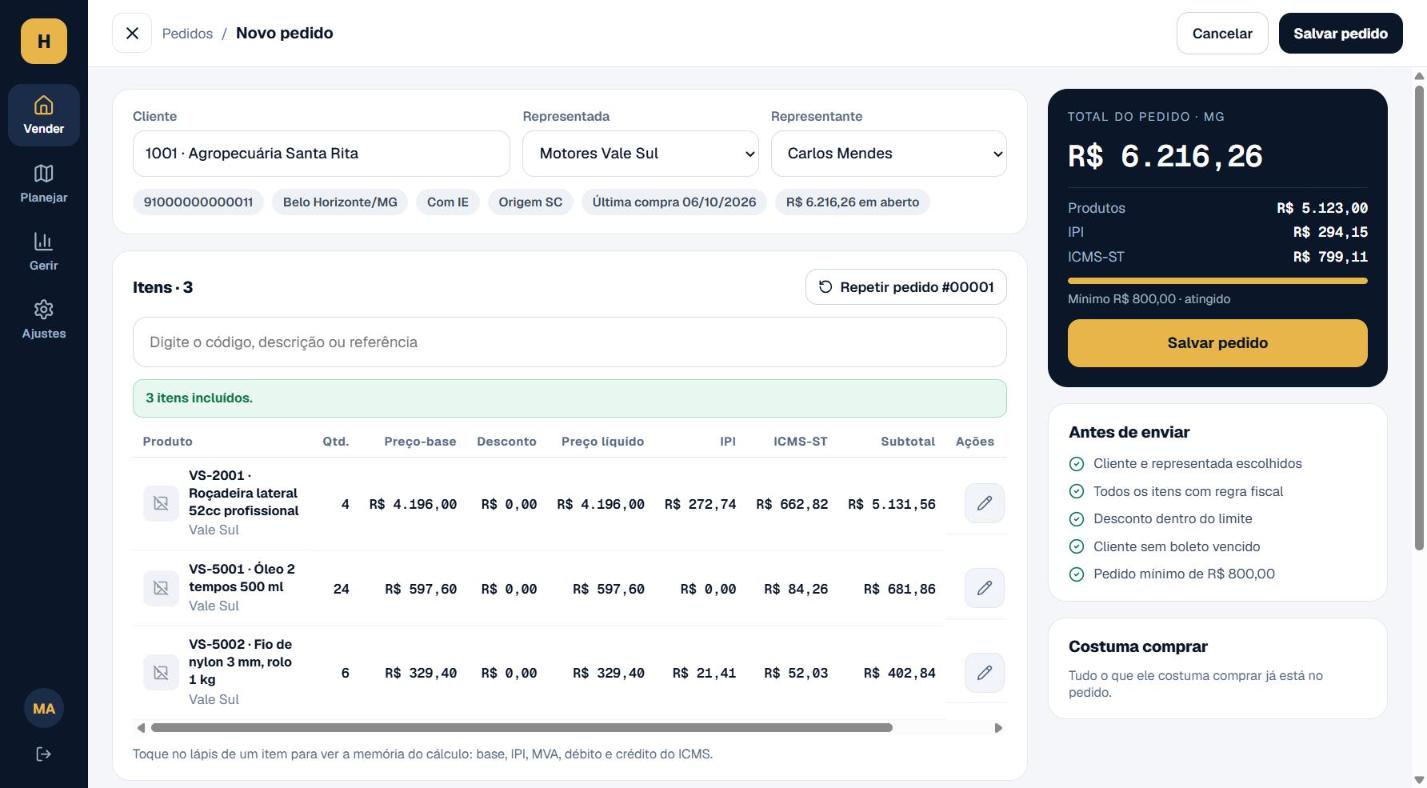The image size is (1427, 788).
Task: Click the VS-2001 product image placeholder
Action: (160, 503)
